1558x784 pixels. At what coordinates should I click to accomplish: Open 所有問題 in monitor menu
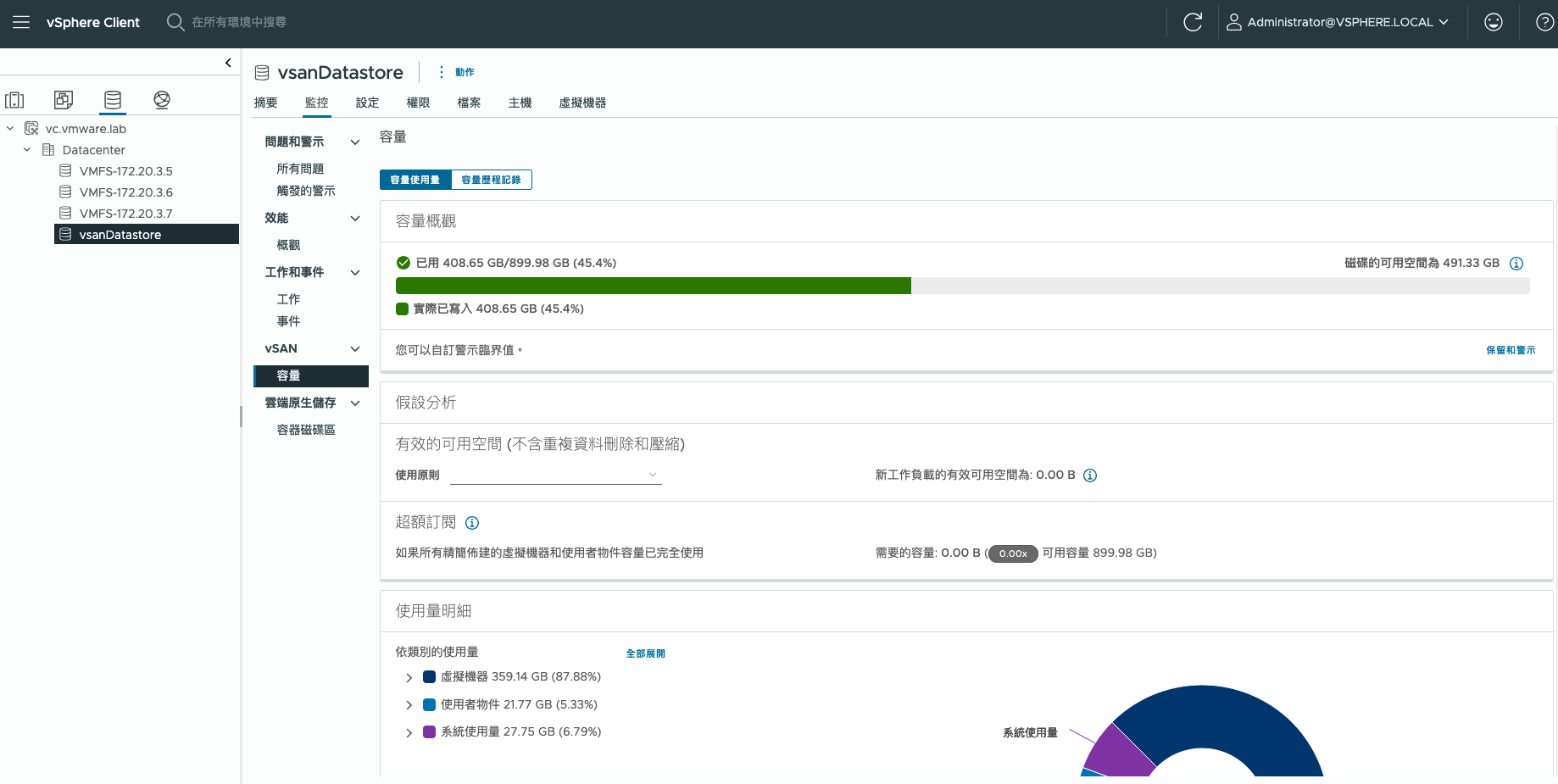(x=301, y=169)
